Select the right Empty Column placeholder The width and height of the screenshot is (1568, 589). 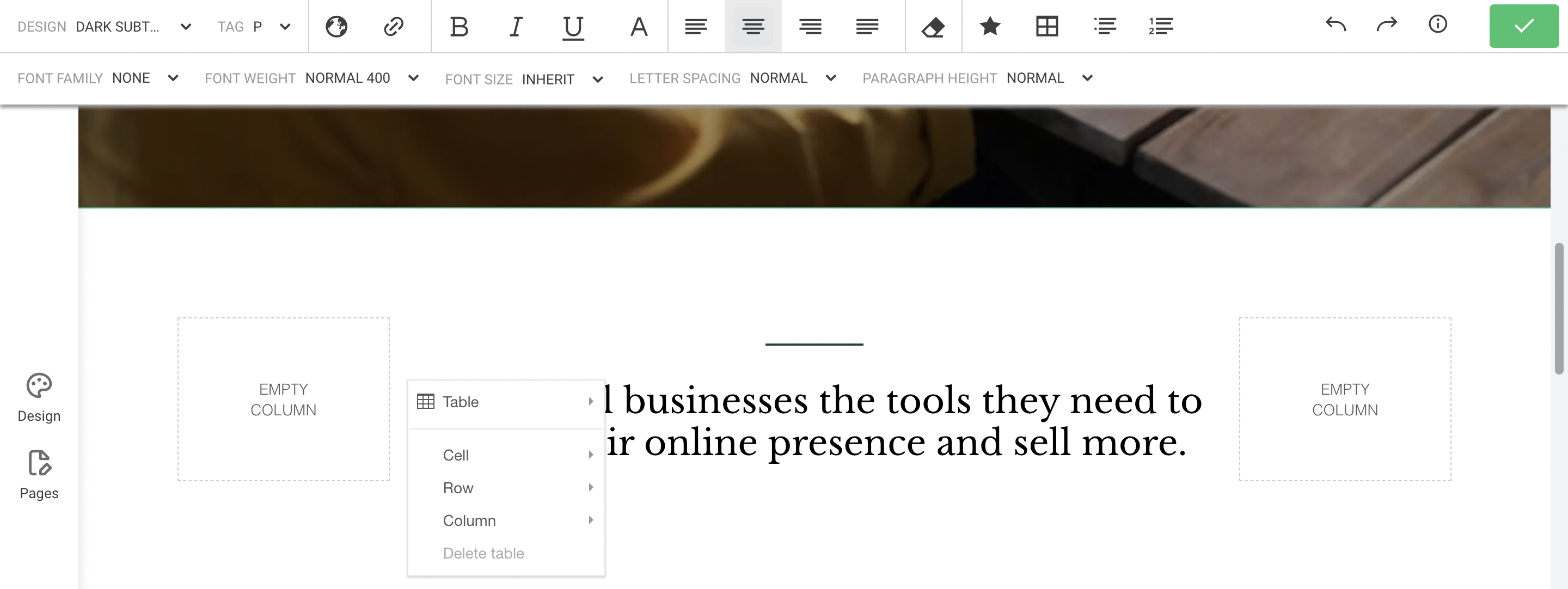[1345, 399]
